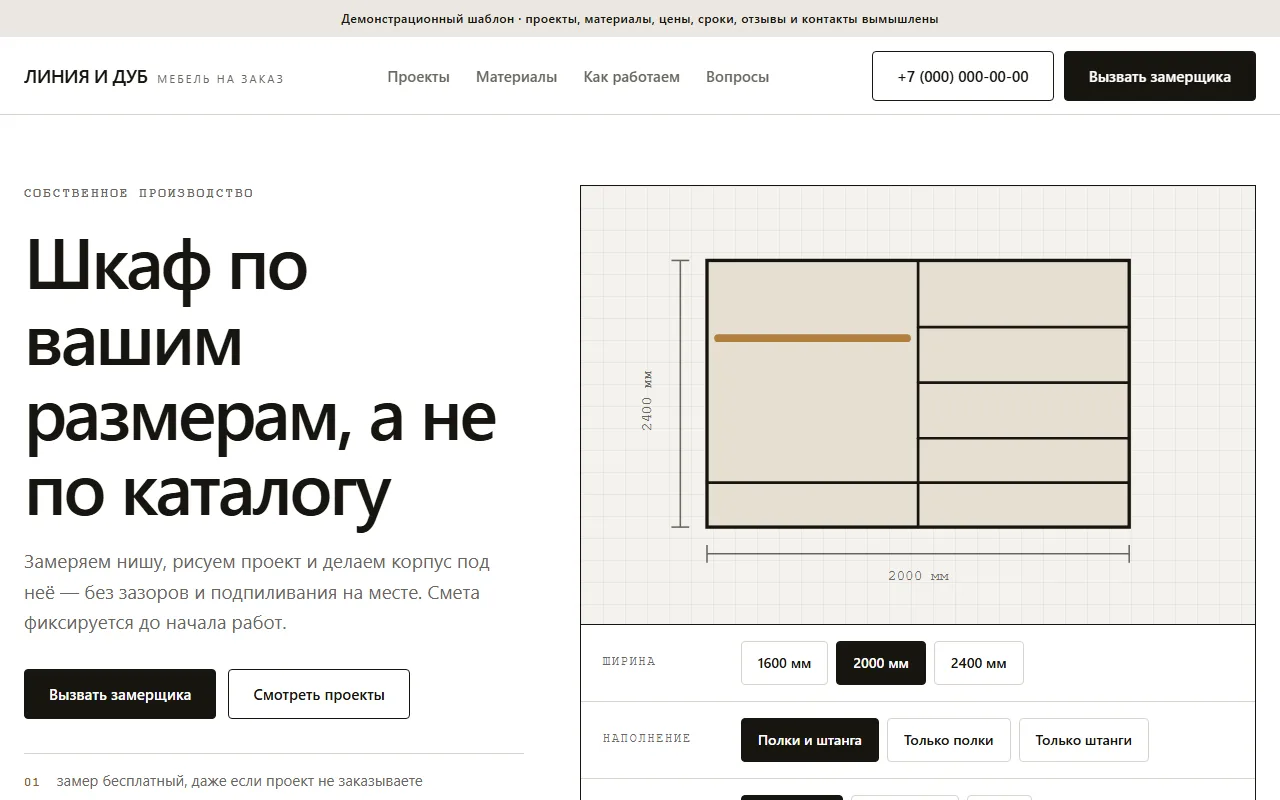
Task: Click Смотреть проекты button
Action: point(319,694)
